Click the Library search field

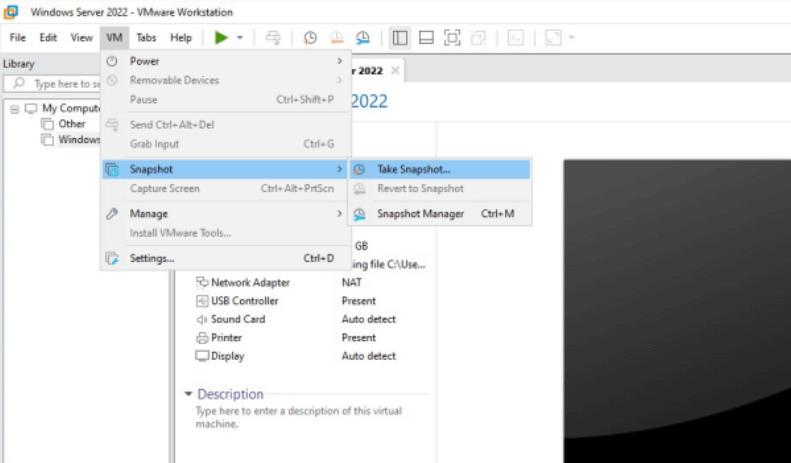[x=53, y=84]
